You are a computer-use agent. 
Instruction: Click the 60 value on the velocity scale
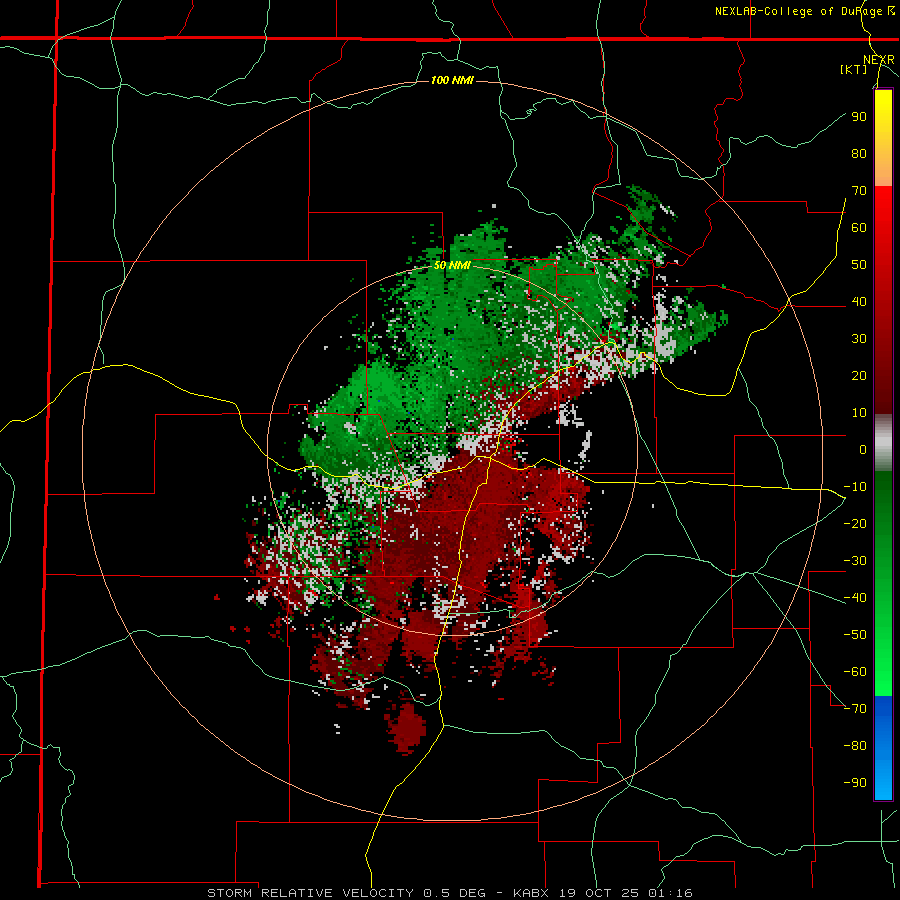click(859, 227)
